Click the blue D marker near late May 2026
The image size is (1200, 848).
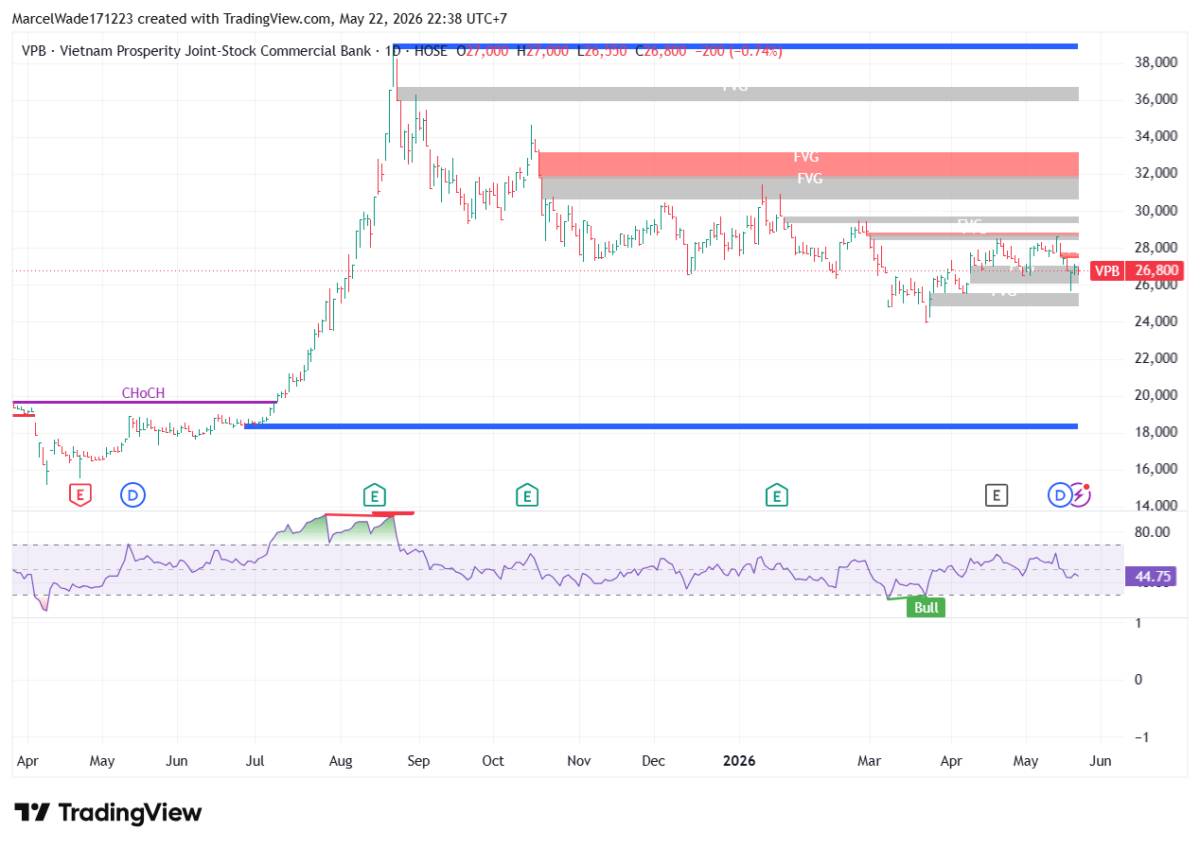click(1059, 493)
